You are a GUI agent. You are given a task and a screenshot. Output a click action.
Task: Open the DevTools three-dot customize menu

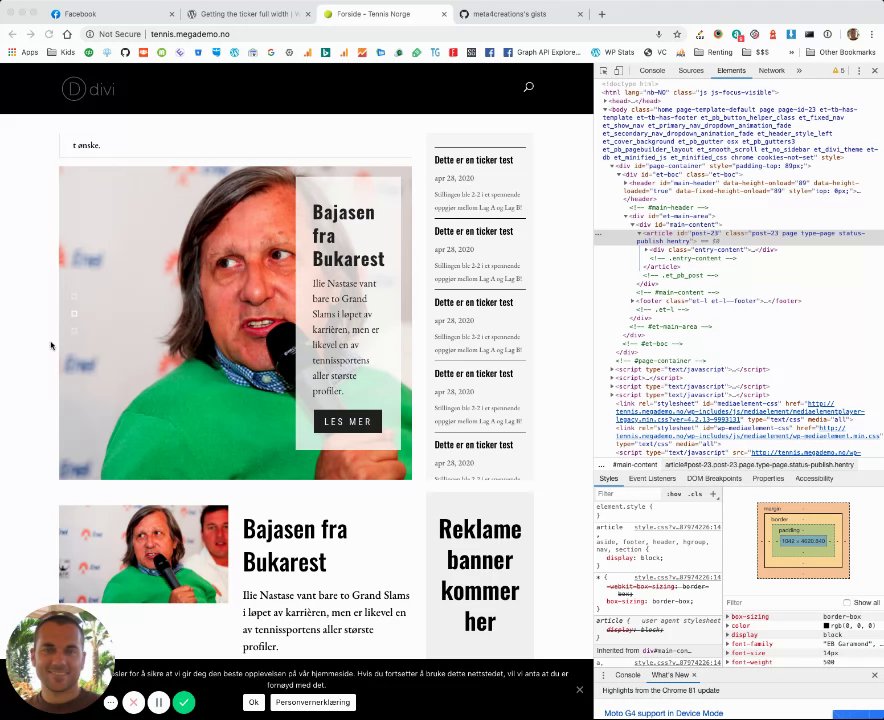[859, 70]
